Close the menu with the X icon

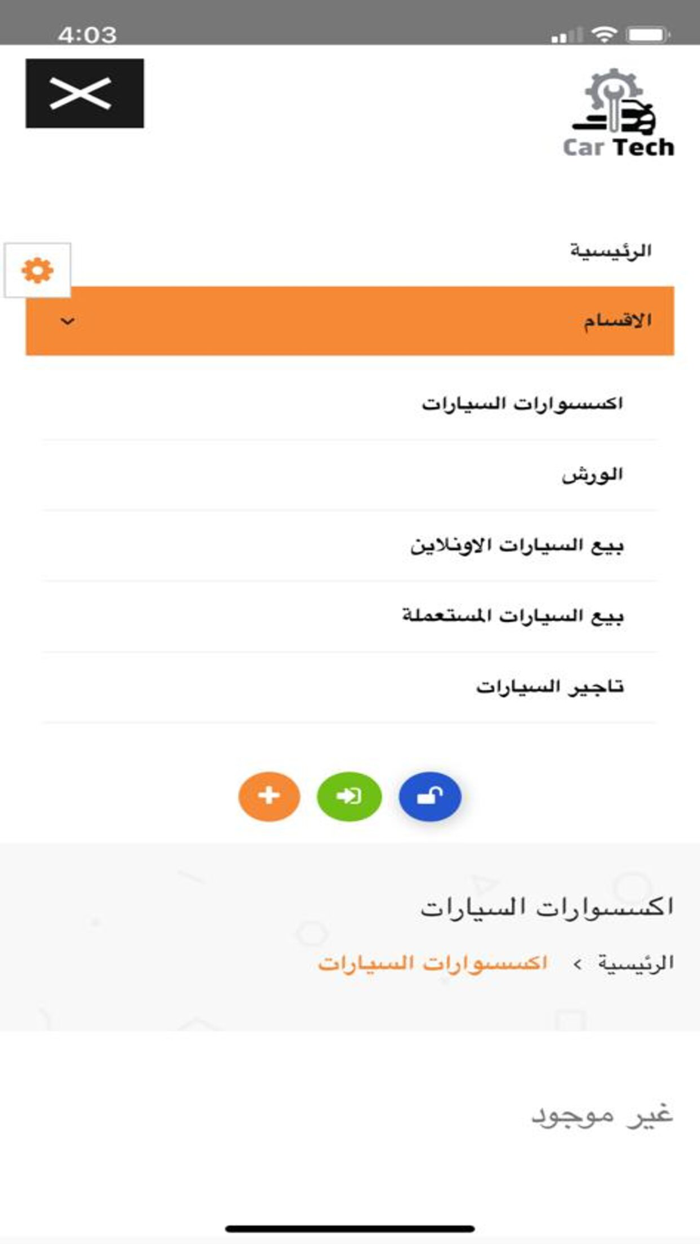click(x=84, y=93)
